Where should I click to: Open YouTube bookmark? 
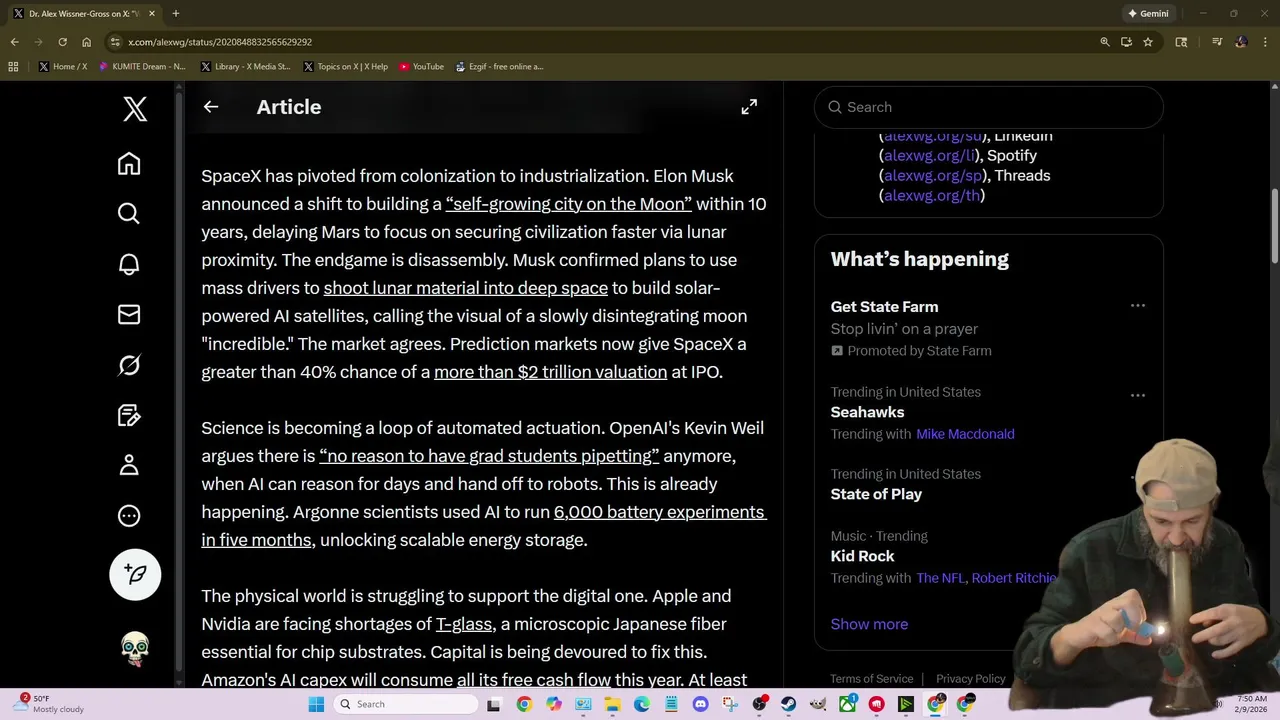coord(421,67)
